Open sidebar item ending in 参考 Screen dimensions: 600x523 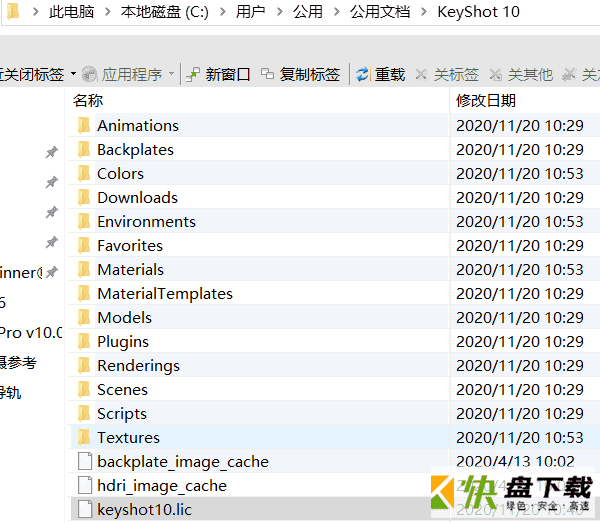coord(18,362)
